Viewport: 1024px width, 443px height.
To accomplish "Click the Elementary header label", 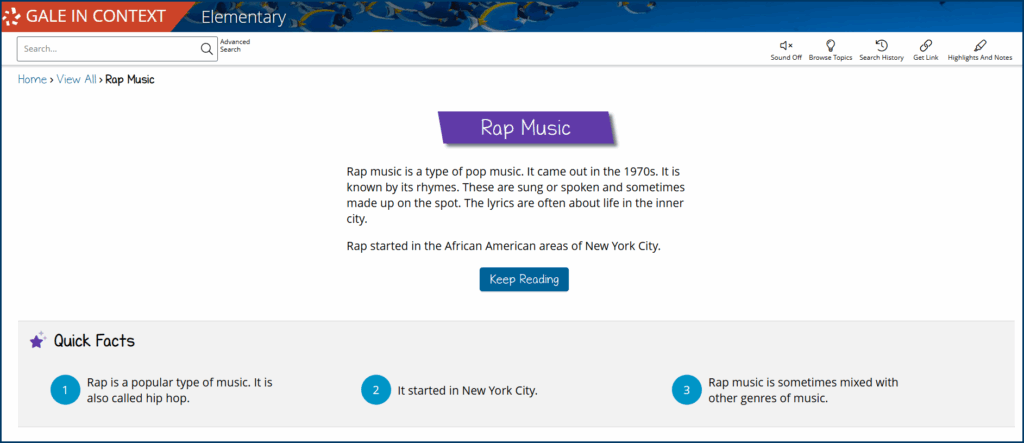I will 243,17.
